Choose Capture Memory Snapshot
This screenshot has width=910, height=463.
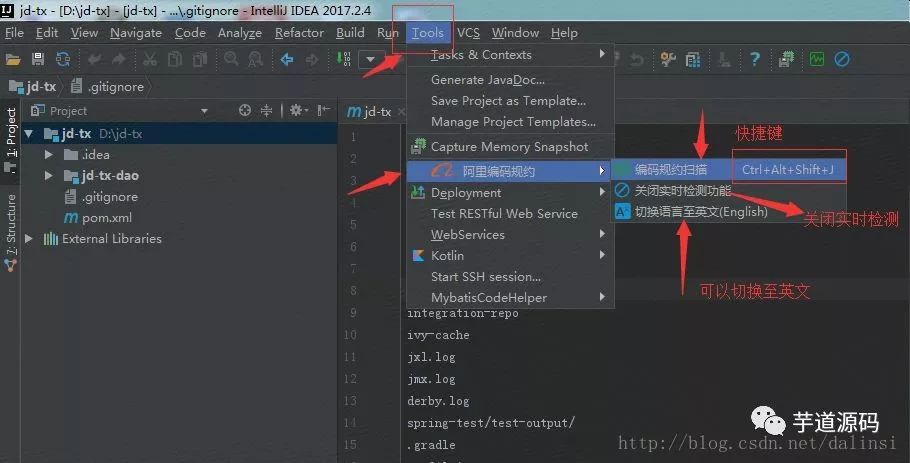click(x=510, y=147)
